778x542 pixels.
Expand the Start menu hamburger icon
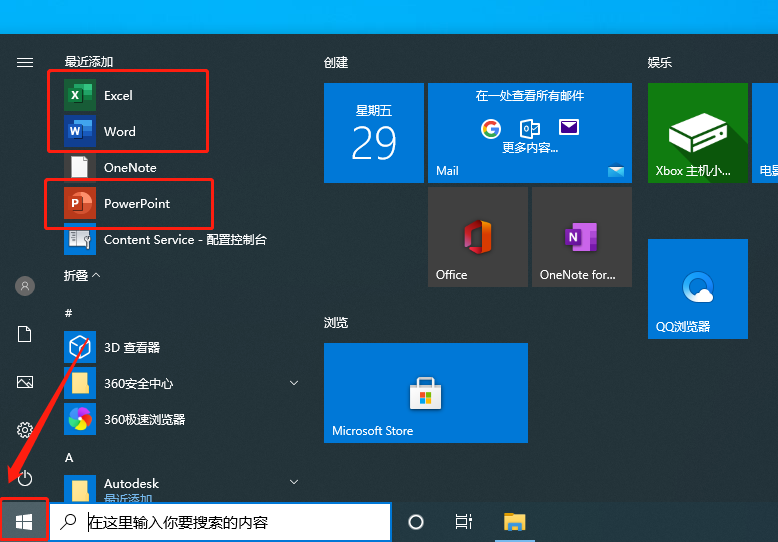point(25,63)
